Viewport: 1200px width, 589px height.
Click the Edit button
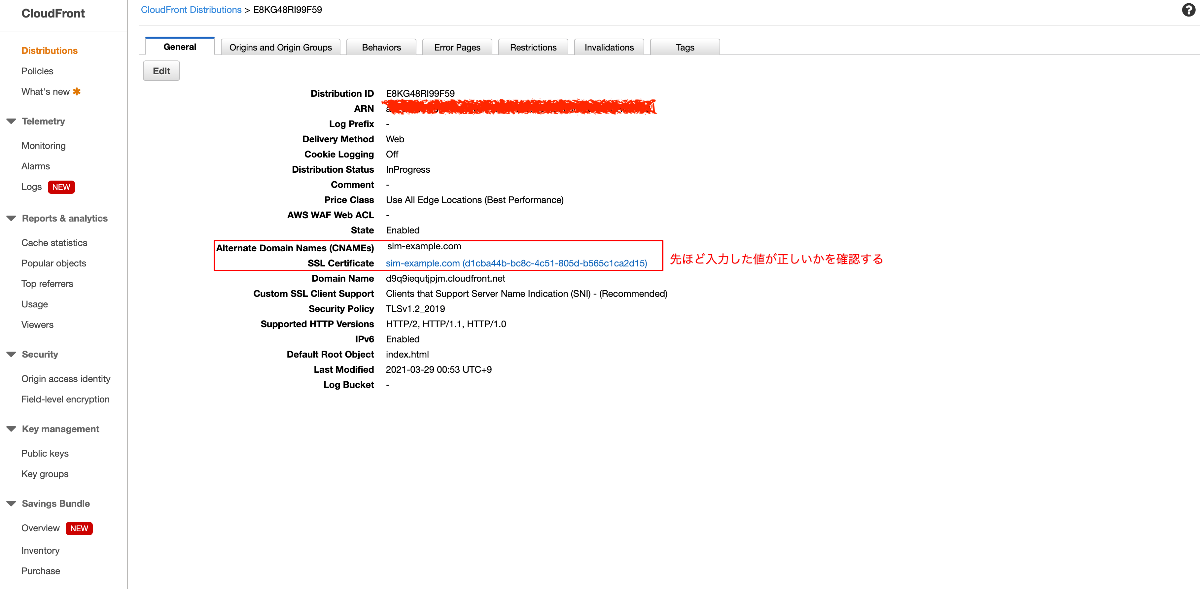(161, 71)
